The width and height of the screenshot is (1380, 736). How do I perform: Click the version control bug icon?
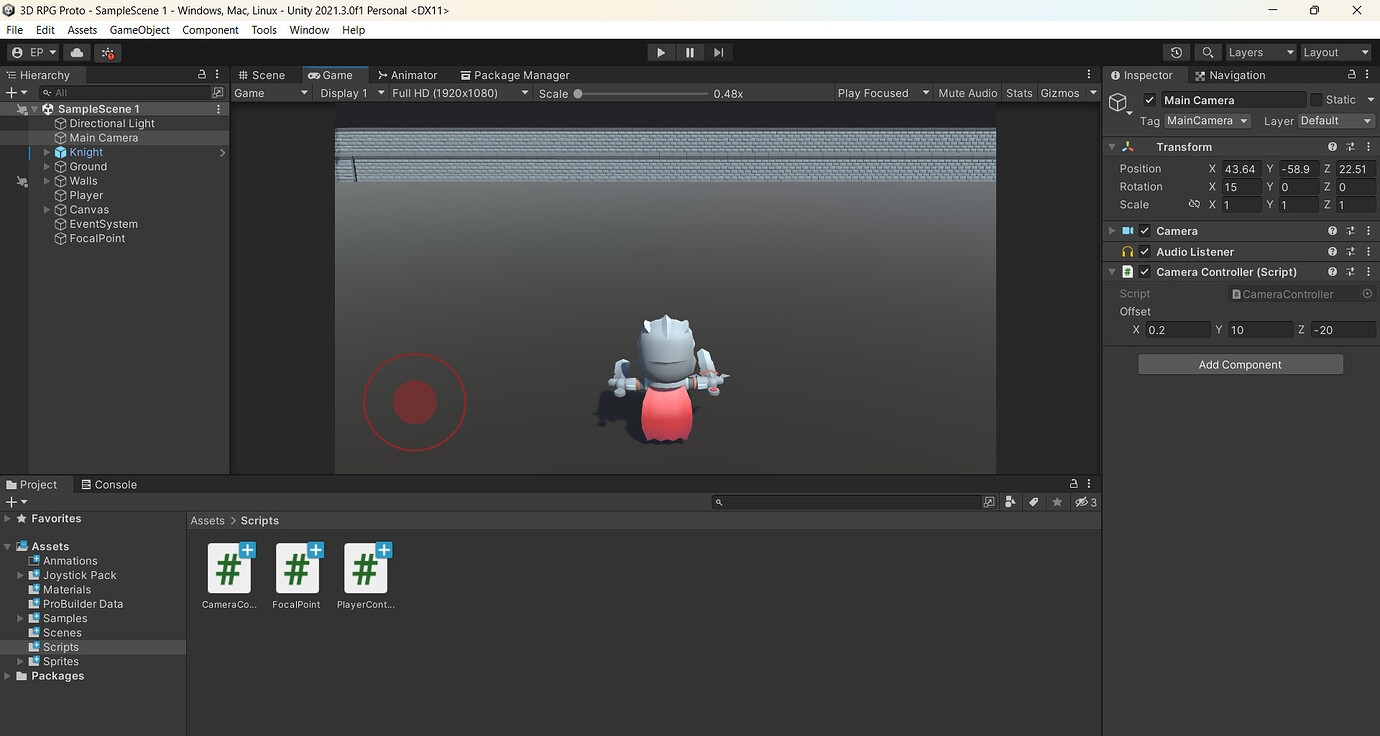tap(108, 52)
